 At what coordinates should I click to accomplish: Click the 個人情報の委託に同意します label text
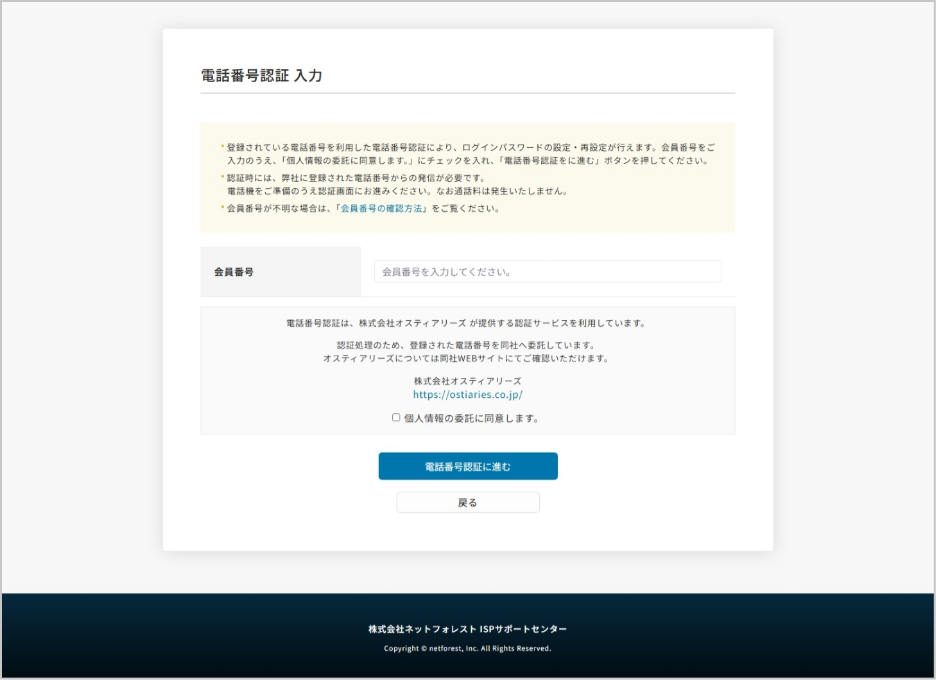coord(471,419)
